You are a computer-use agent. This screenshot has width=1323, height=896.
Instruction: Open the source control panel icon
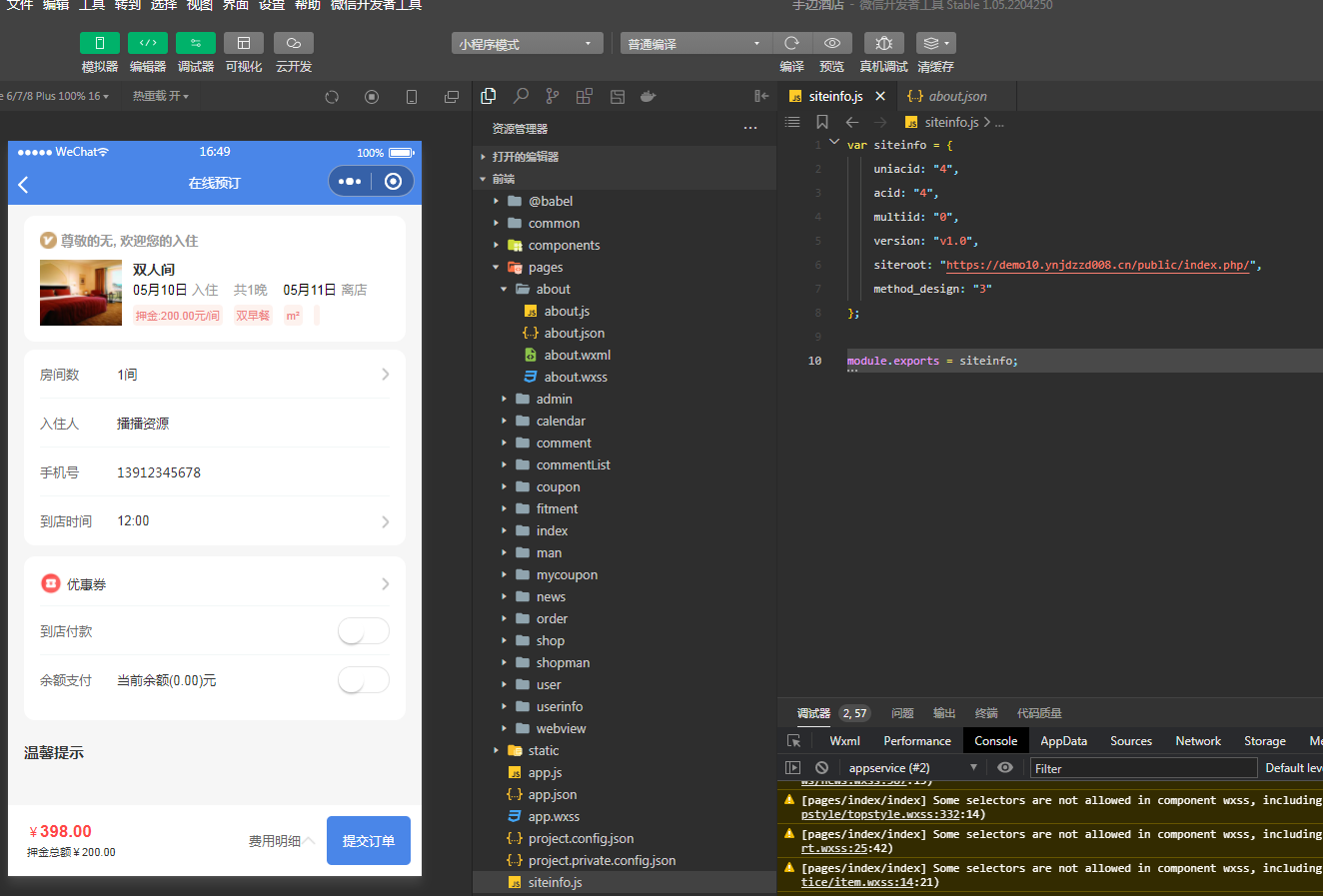click(x=553, y=96)
